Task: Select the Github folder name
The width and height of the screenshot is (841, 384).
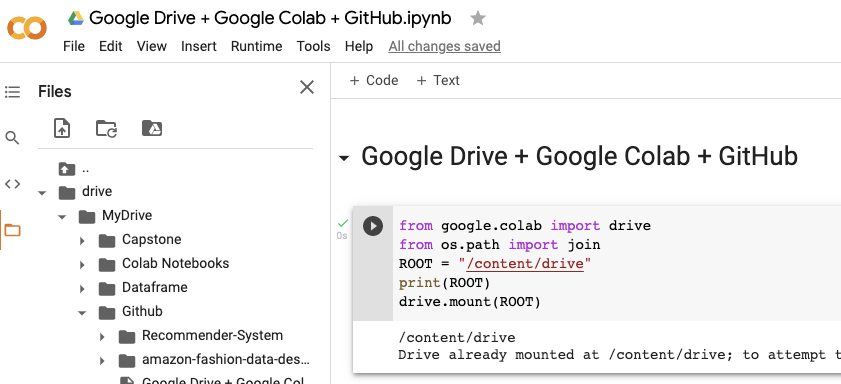Action: pos(142,312)
